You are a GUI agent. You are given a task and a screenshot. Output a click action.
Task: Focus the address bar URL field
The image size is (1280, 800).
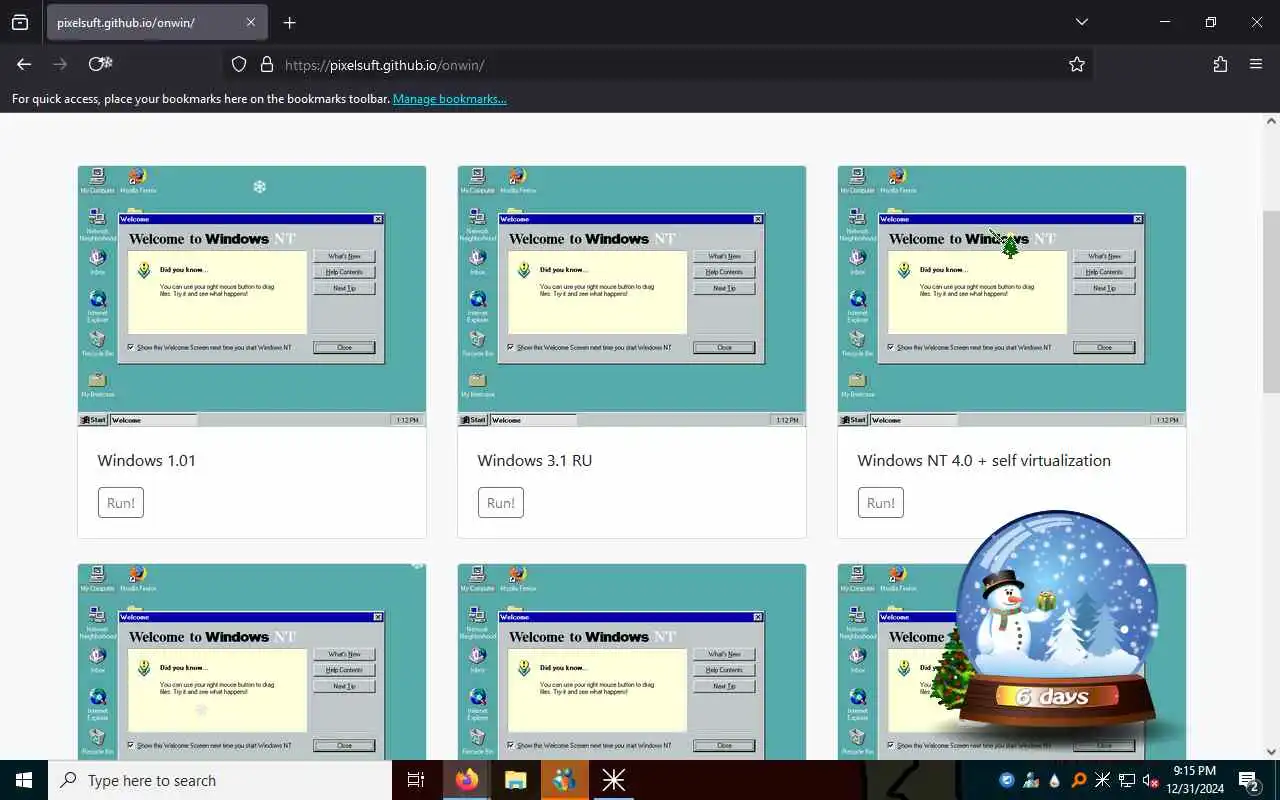(660, 64)
